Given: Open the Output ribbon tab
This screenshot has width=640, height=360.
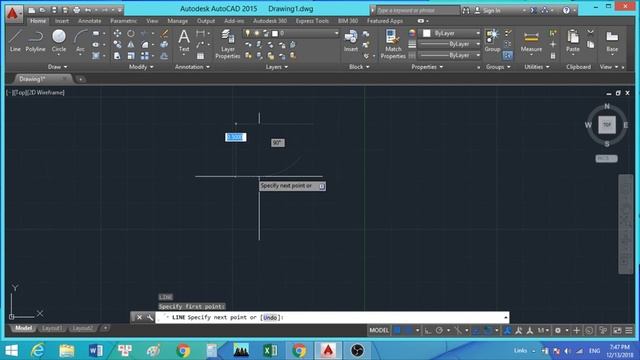Looking at the screenshot, I should coord(206,21).
